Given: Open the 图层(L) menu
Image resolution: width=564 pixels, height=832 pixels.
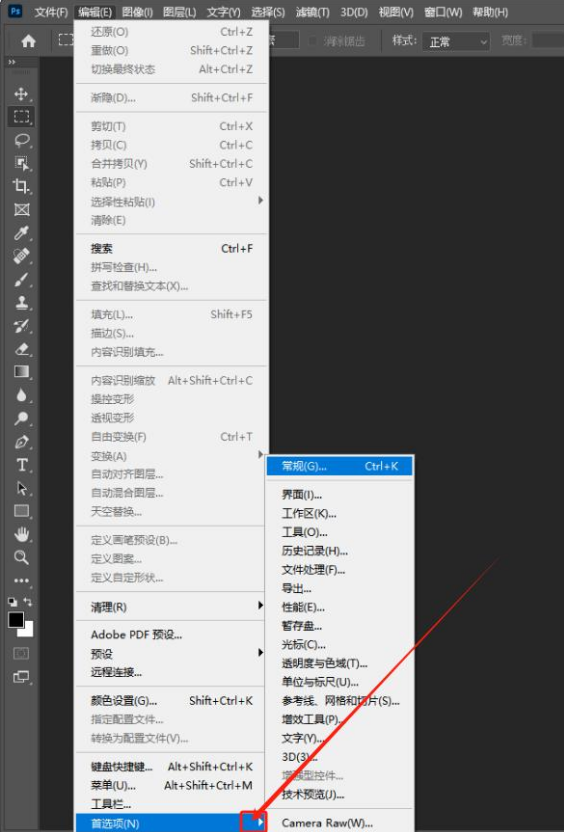Looking at the screenshot, I should pyautogui.click(x=179, y=12).
